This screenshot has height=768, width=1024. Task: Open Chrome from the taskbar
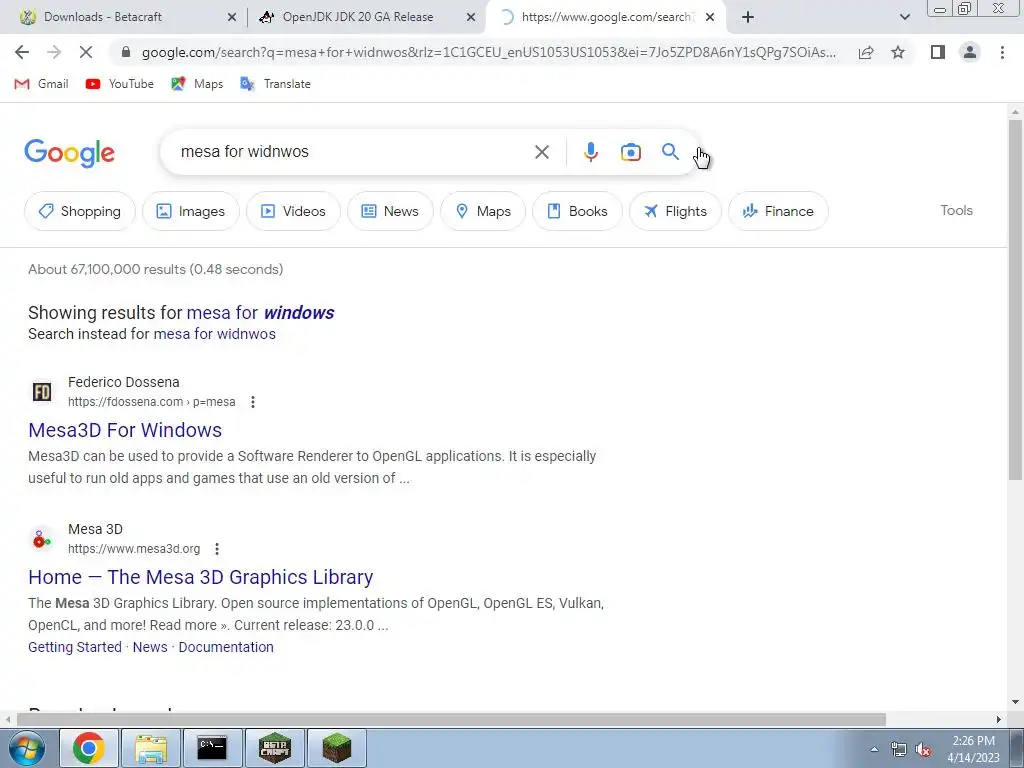pos(89,748)
